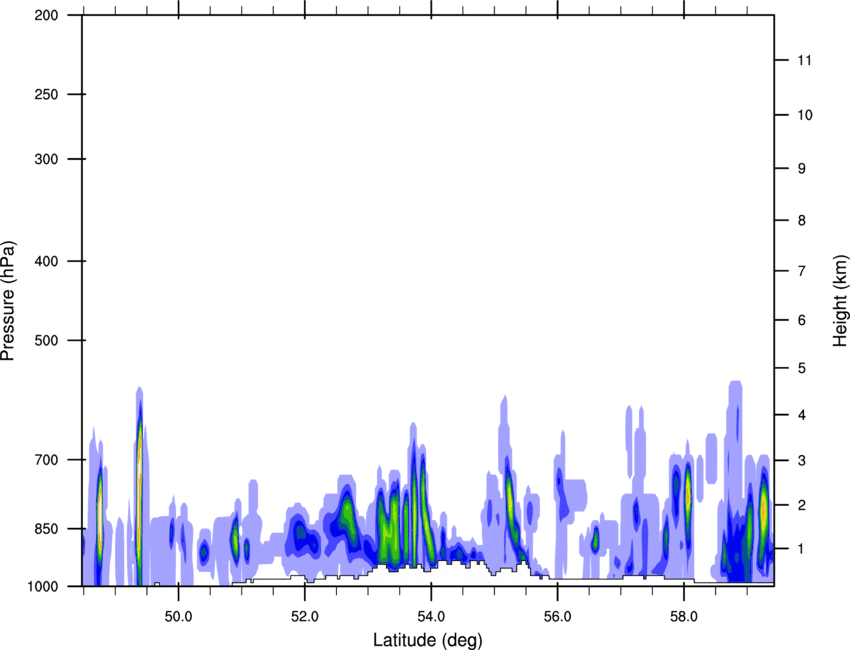Pick the 3 km height label
This screenshot has width=850, height=650.
tap(802, 461)
